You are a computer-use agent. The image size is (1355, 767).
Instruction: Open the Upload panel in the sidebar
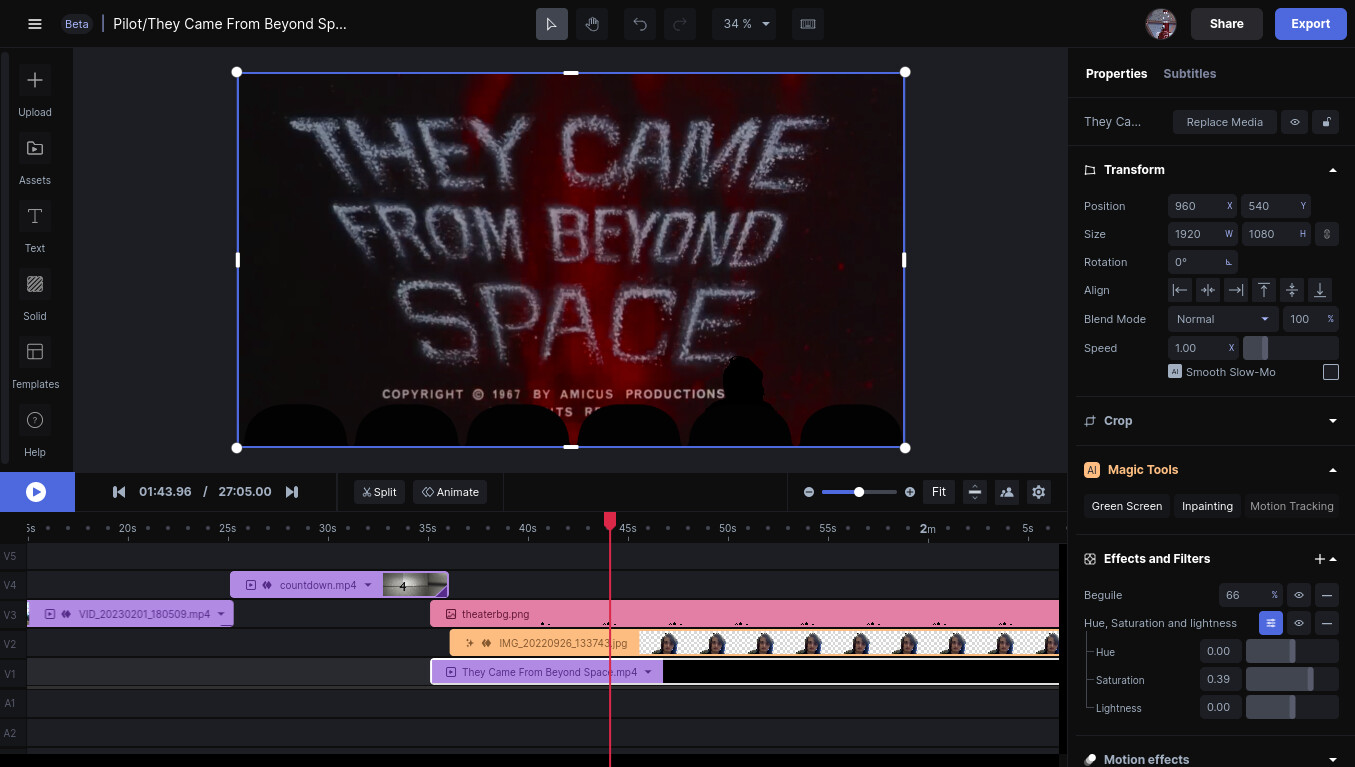click(x=35, y=92)
